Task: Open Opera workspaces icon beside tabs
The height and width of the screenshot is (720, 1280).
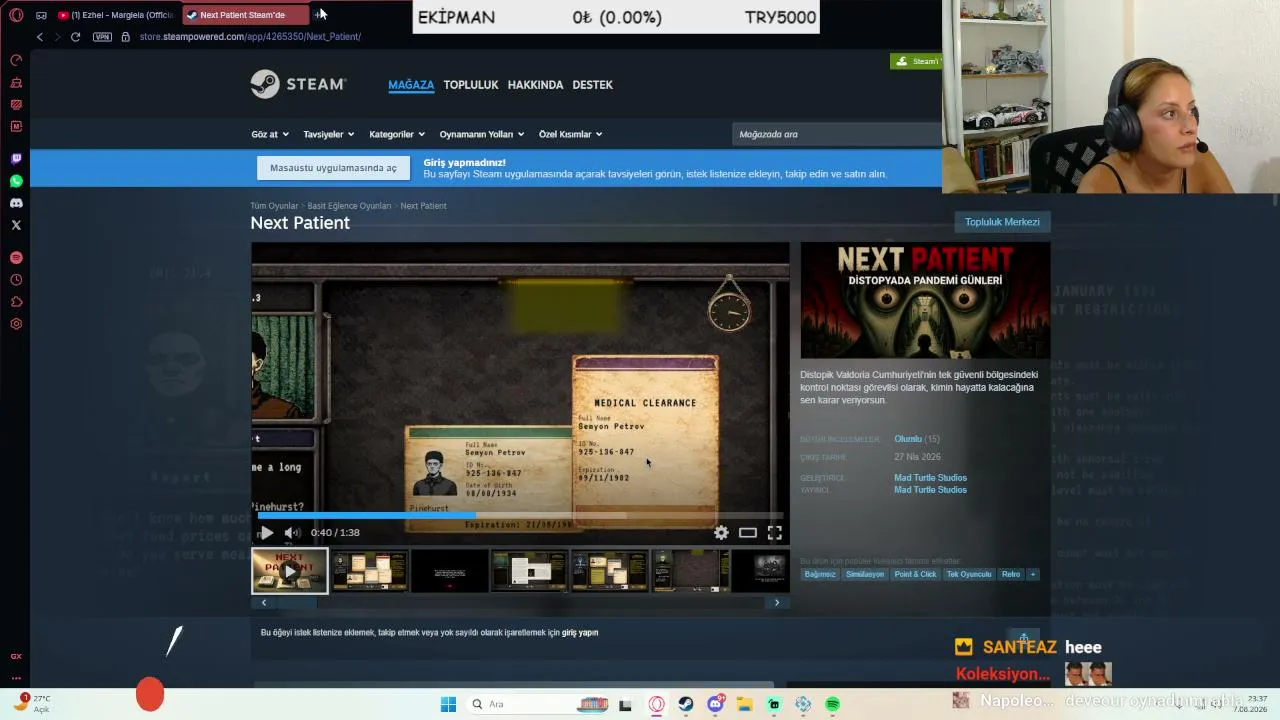Action: 41,15
